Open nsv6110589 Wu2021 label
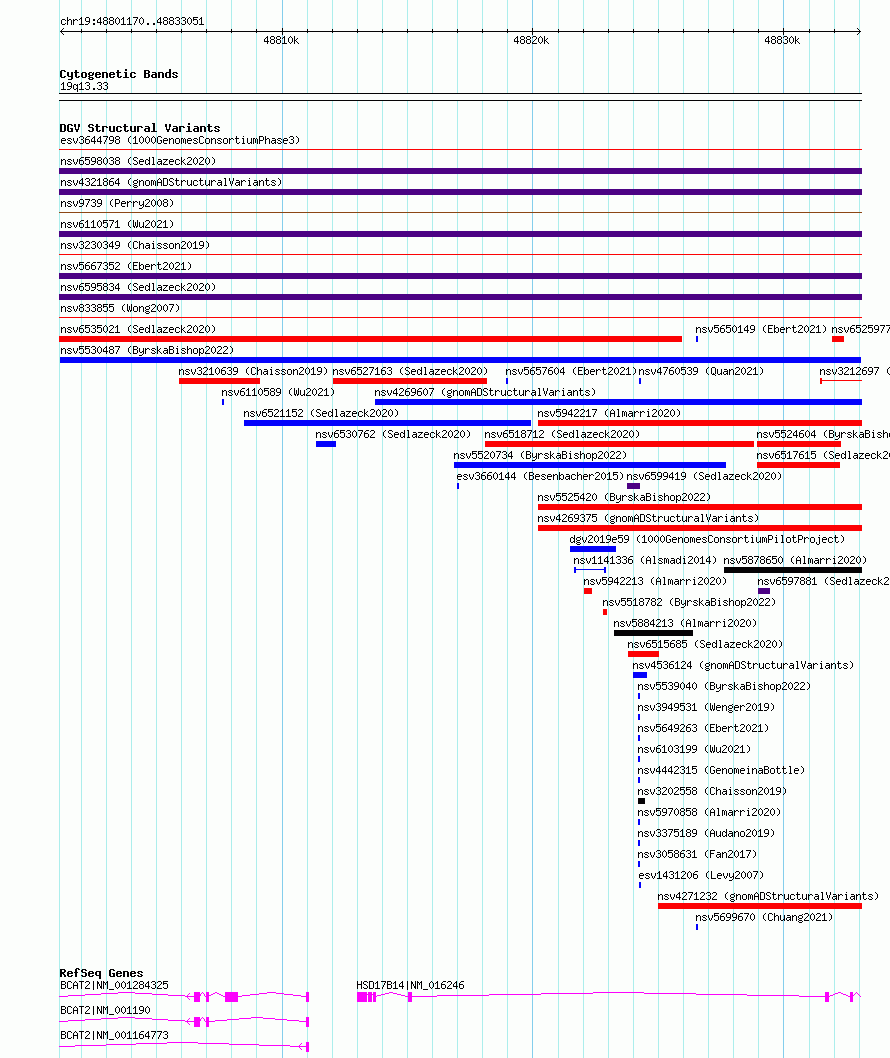This screenshot has height=1058, width=890. point(278,392)
